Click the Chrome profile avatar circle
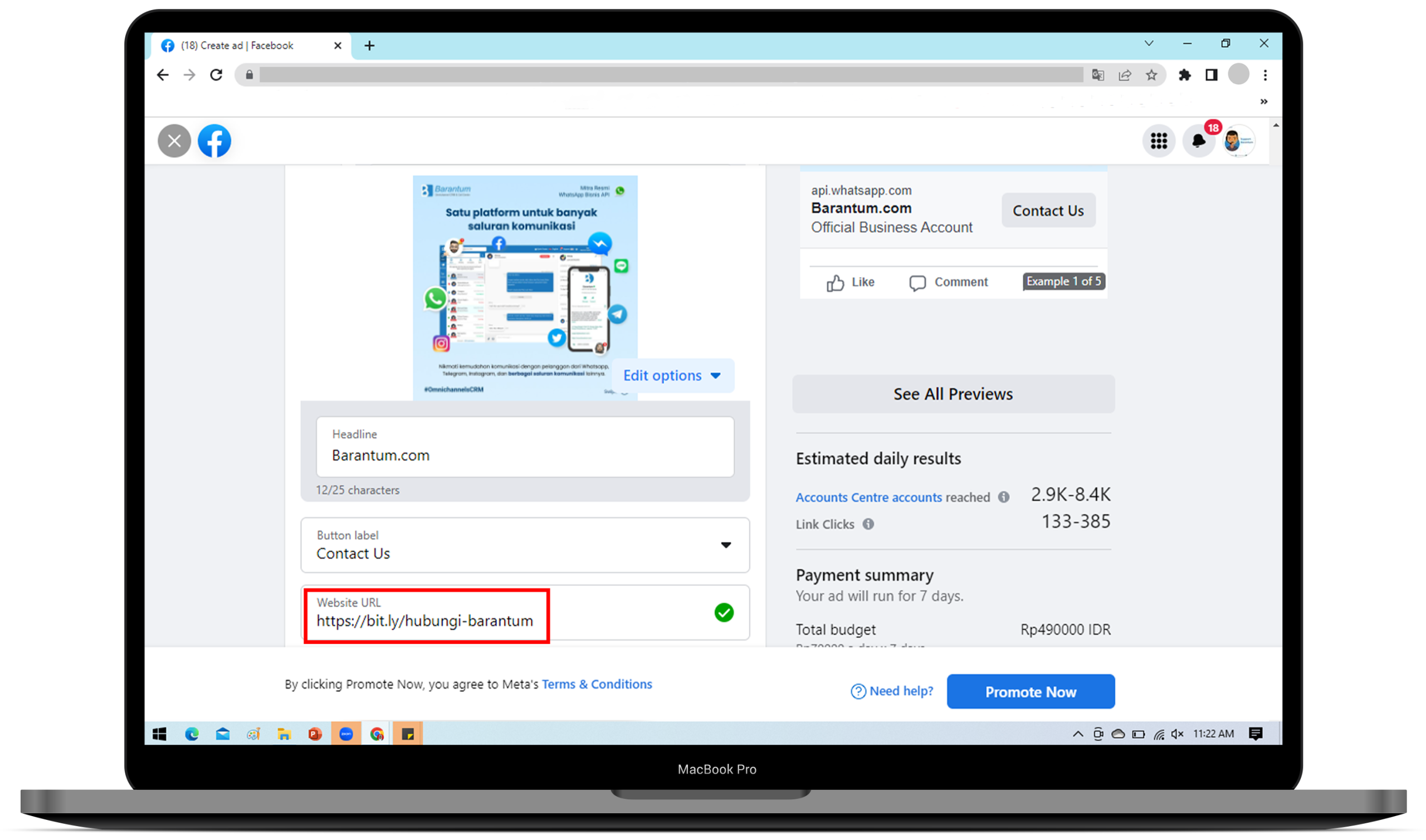 click(1239, 74)
